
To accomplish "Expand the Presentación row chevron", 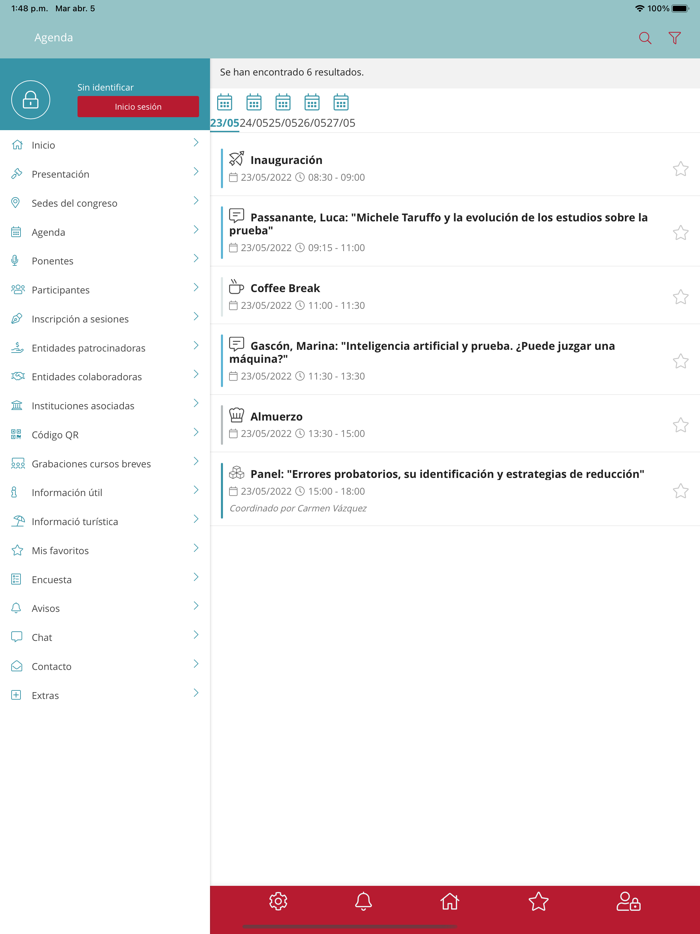I will 195,172.
